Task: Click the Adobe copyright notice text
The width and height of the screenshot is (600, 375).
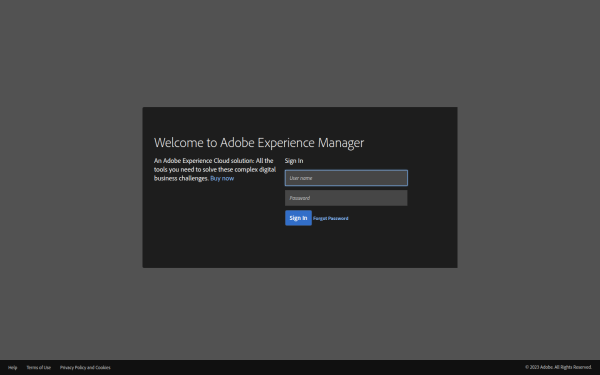Action: tap(558, 367)
